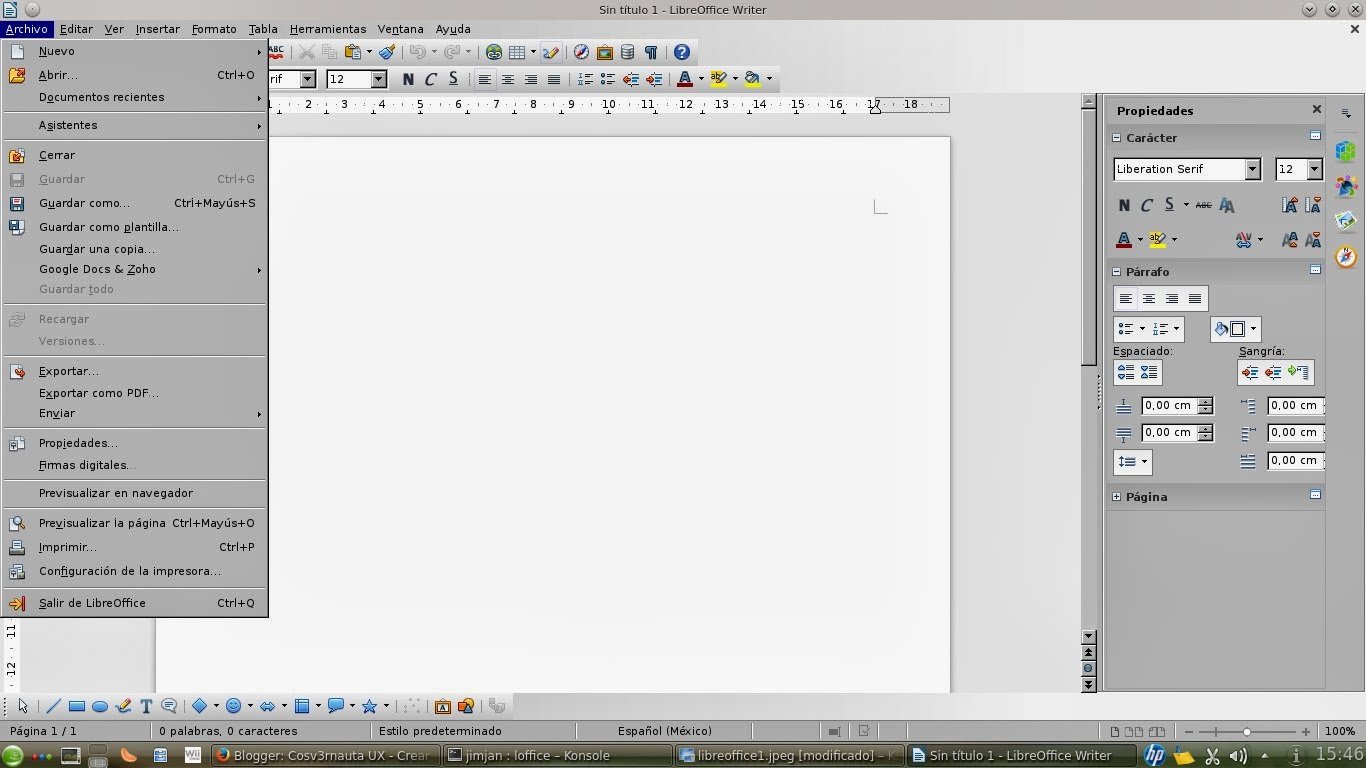Select the Rectangle drawing tool

[76, 706]
